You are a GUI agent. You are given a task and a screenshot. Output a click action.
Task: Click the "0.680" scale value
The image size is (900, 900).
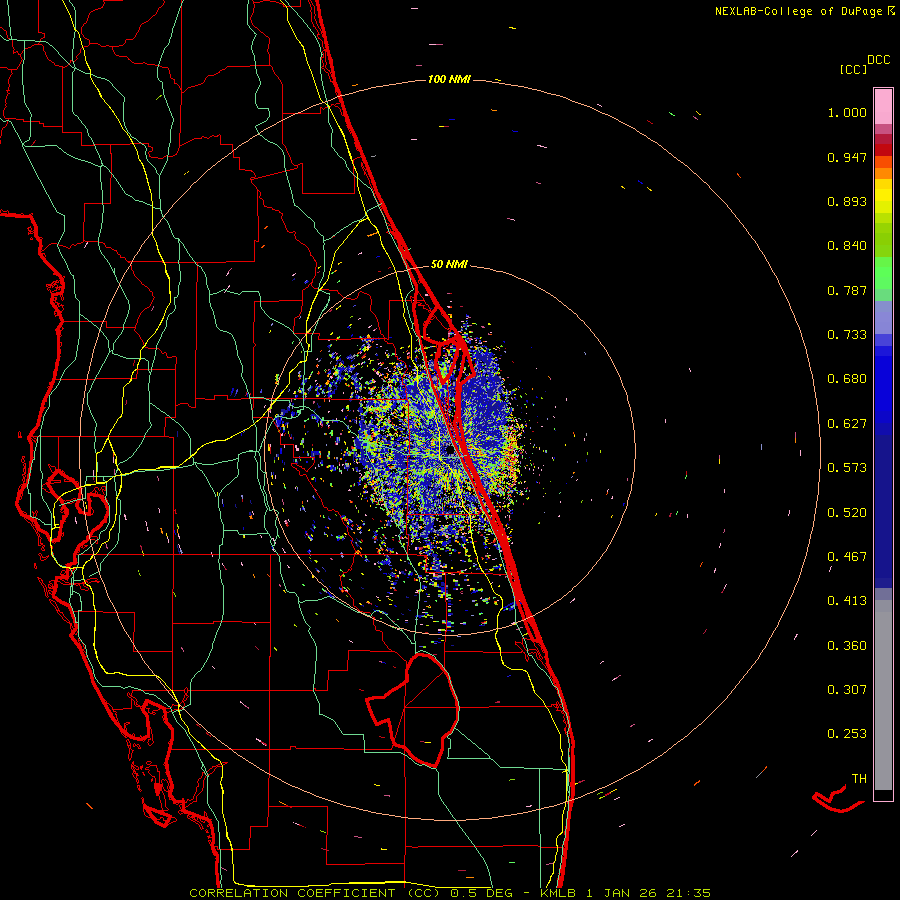coord(847,379)
